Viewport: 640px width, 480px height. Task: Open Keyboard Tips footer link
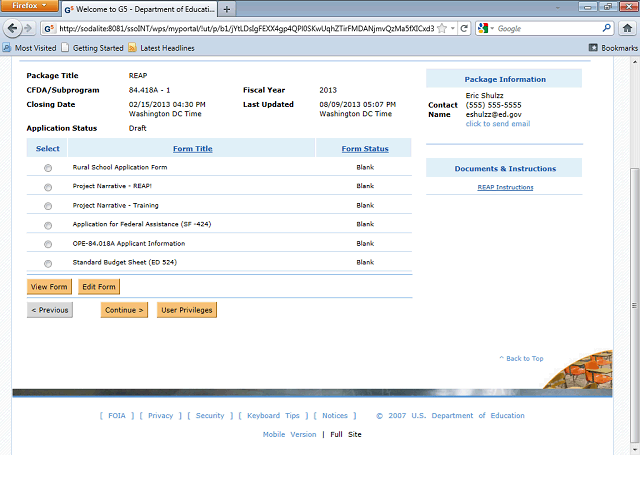(273, 416)
